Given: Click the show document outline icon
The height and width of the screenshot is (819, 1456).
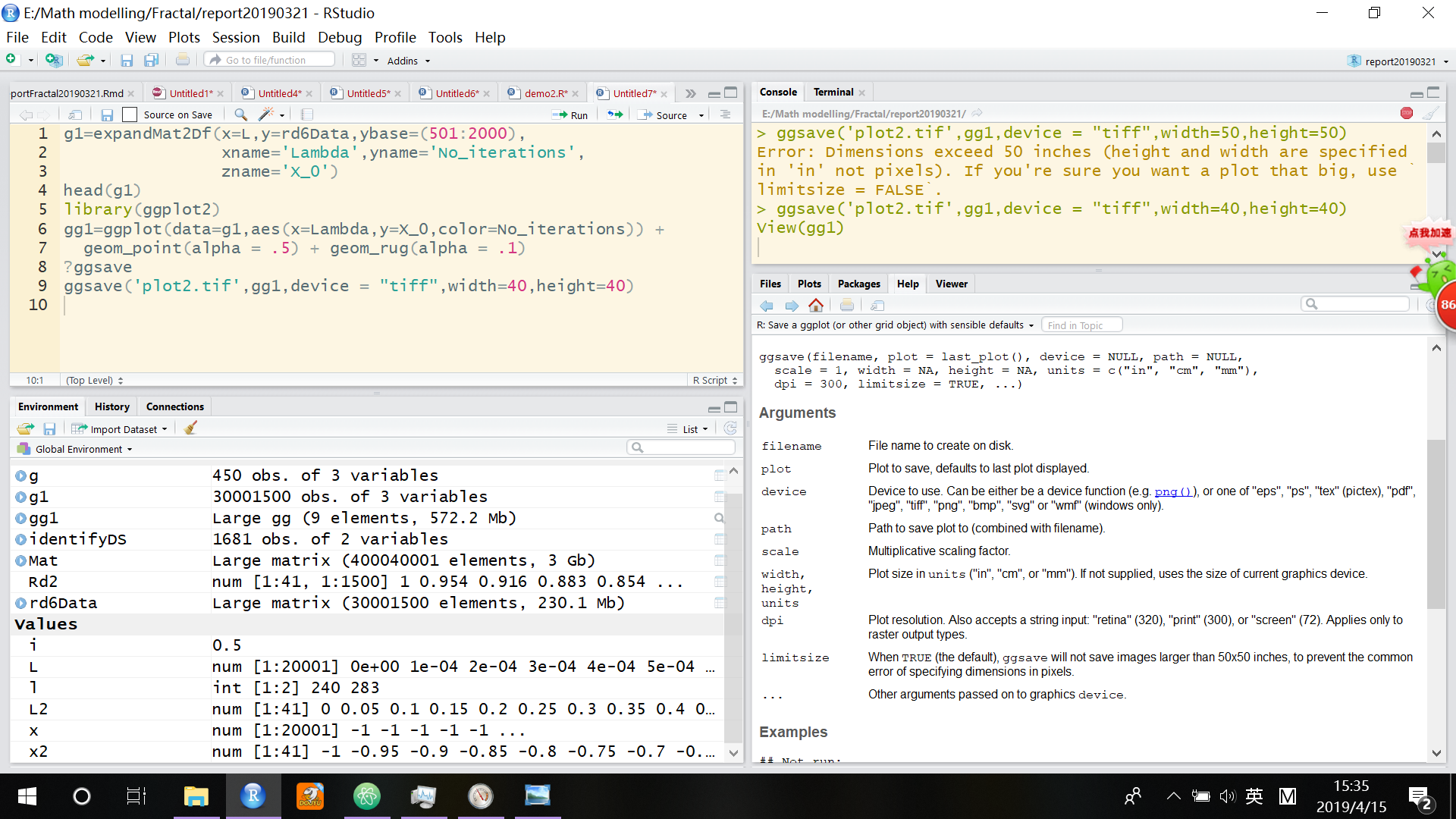Looking at the screenshot, I should (x=726, y=115).
